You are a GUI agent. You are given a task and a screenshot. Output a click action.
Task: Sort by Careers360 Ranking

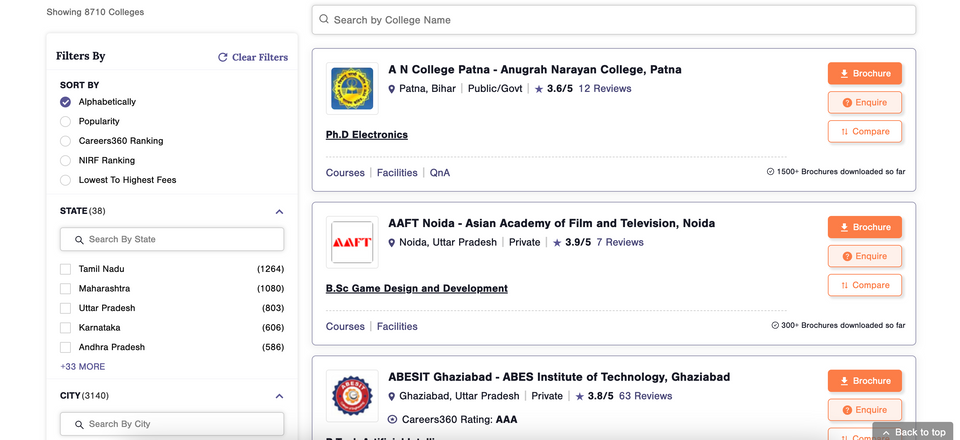[x=66, y=141]
